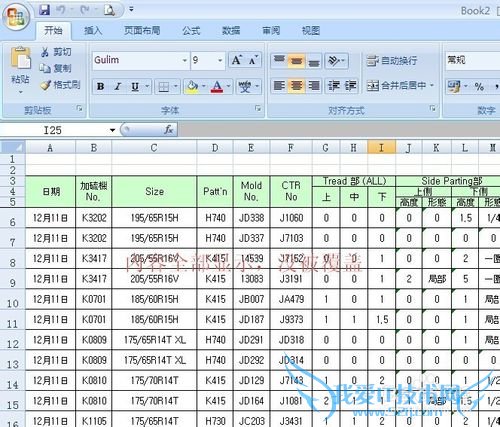The width and height of the screenshot is (500, 427).
Task: Click the insert function fx button
Action: [x=169, y=130]
